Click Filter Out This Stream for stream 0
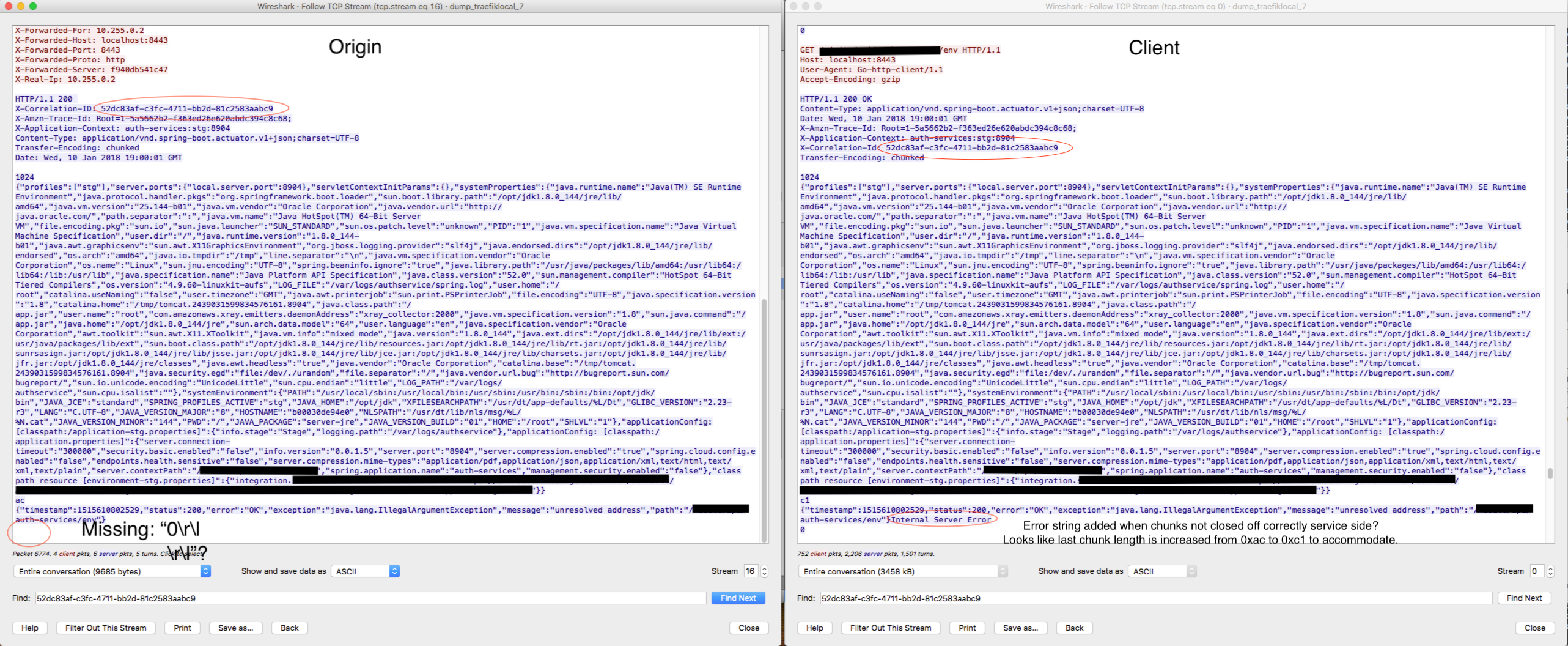1568x646 pixels. (x=890, y=628)
